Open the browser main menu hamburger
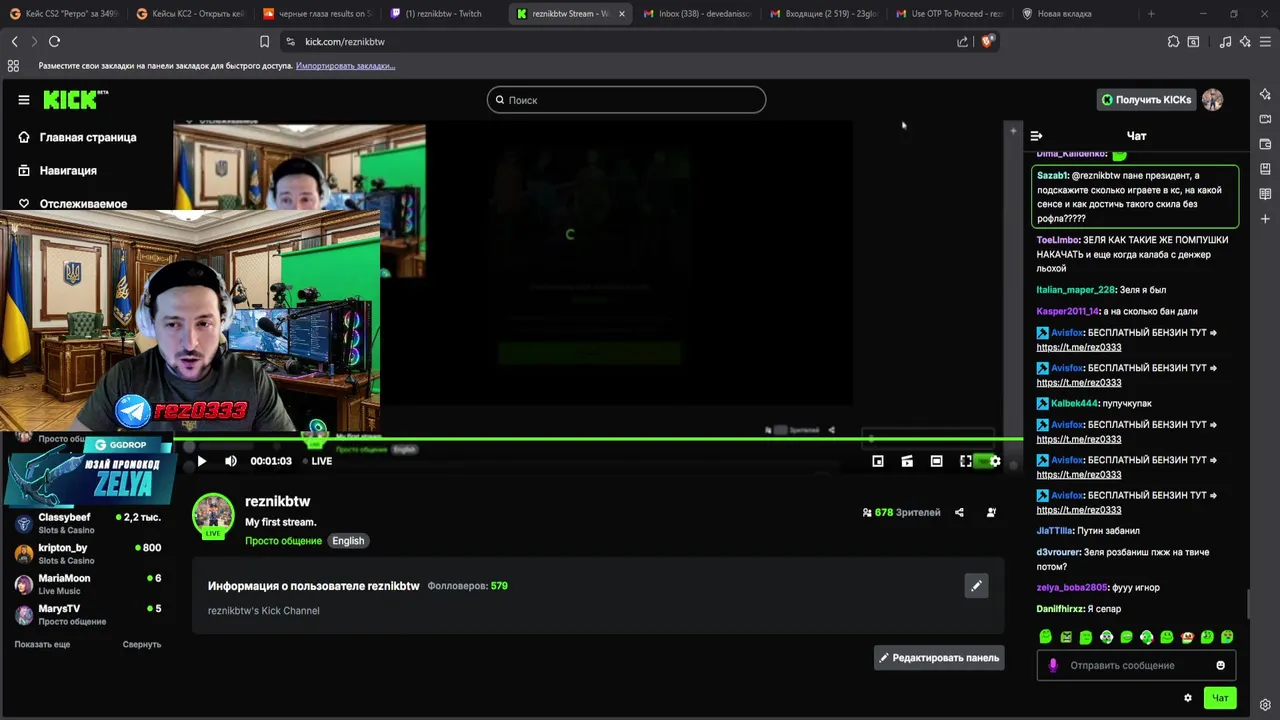 [1265, 41]
